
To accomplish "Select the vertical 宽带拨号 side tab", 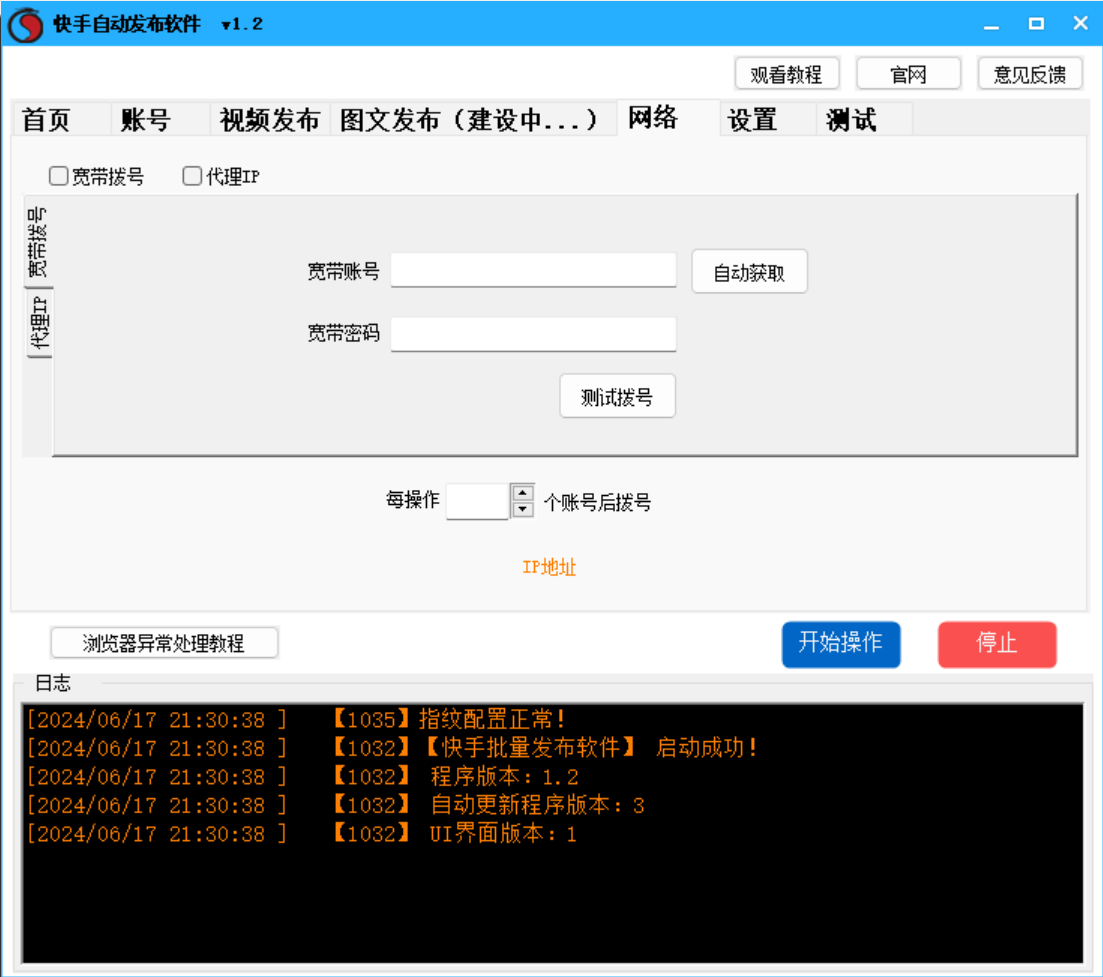I will (38, 242).
